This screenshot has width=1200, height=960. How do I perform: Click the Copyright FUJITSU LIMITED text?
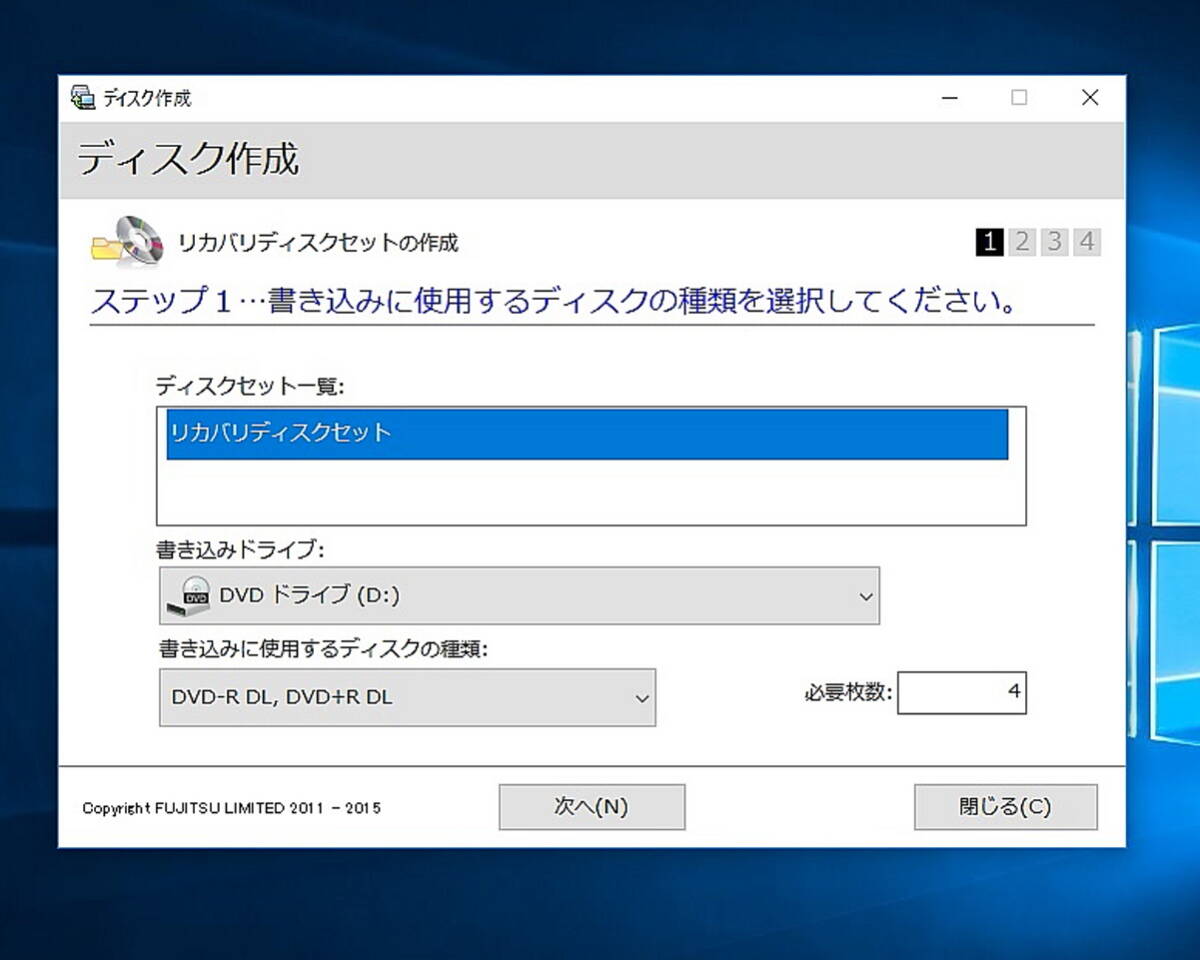click(231, 808)
